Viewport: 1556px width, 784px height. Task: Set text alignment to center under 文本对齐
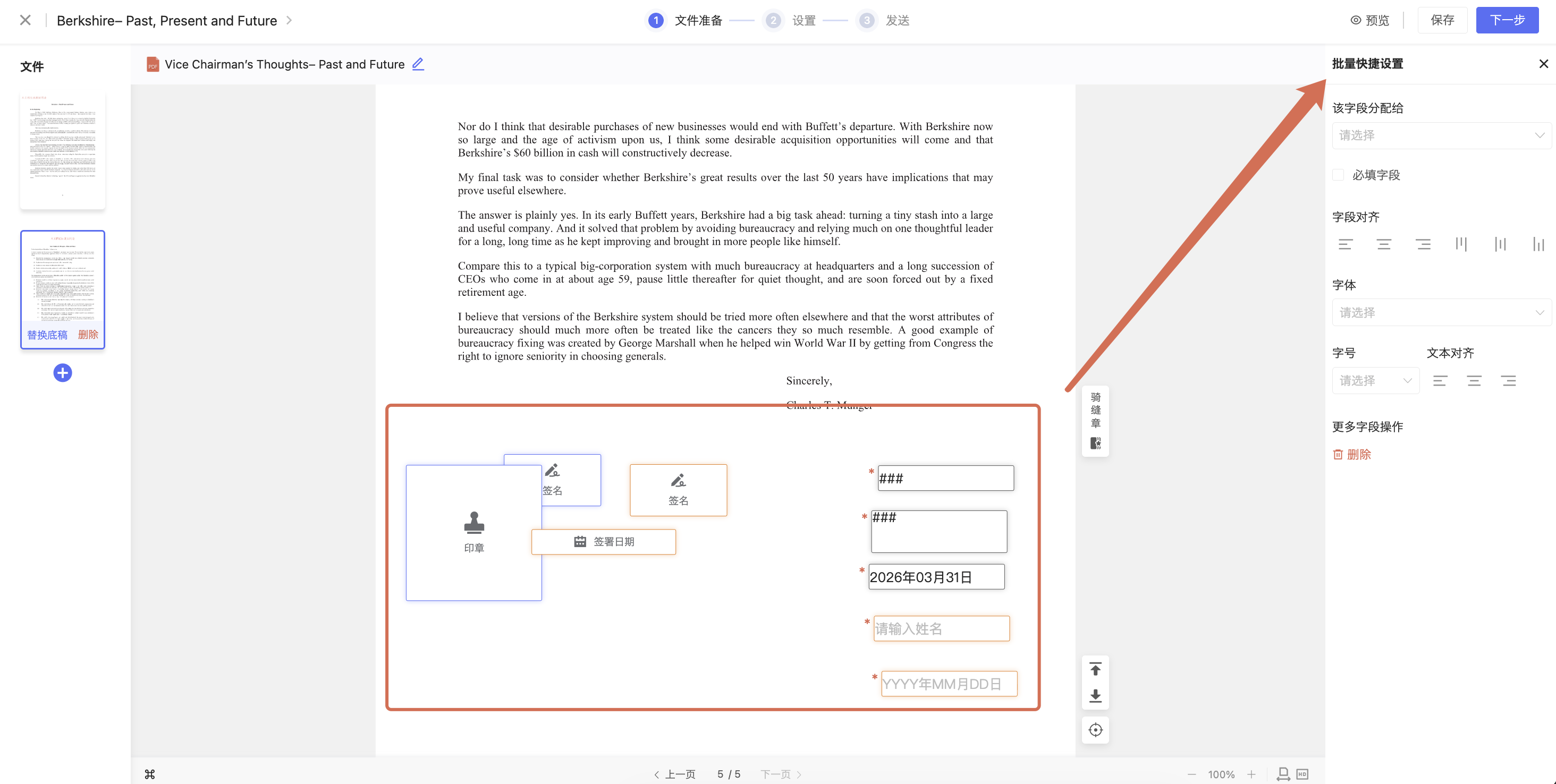pyautogui.click(x=1474, y=381)
